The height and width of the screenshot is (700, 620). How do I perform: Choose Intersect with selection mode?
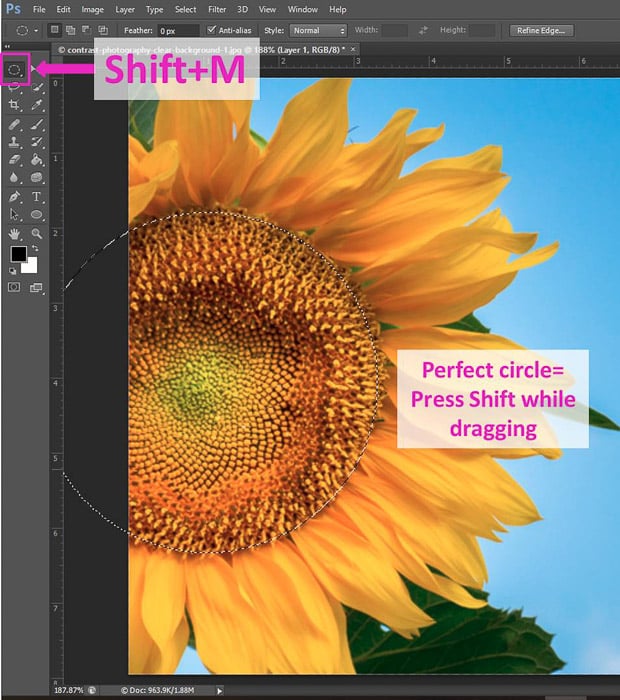[103, 30]
